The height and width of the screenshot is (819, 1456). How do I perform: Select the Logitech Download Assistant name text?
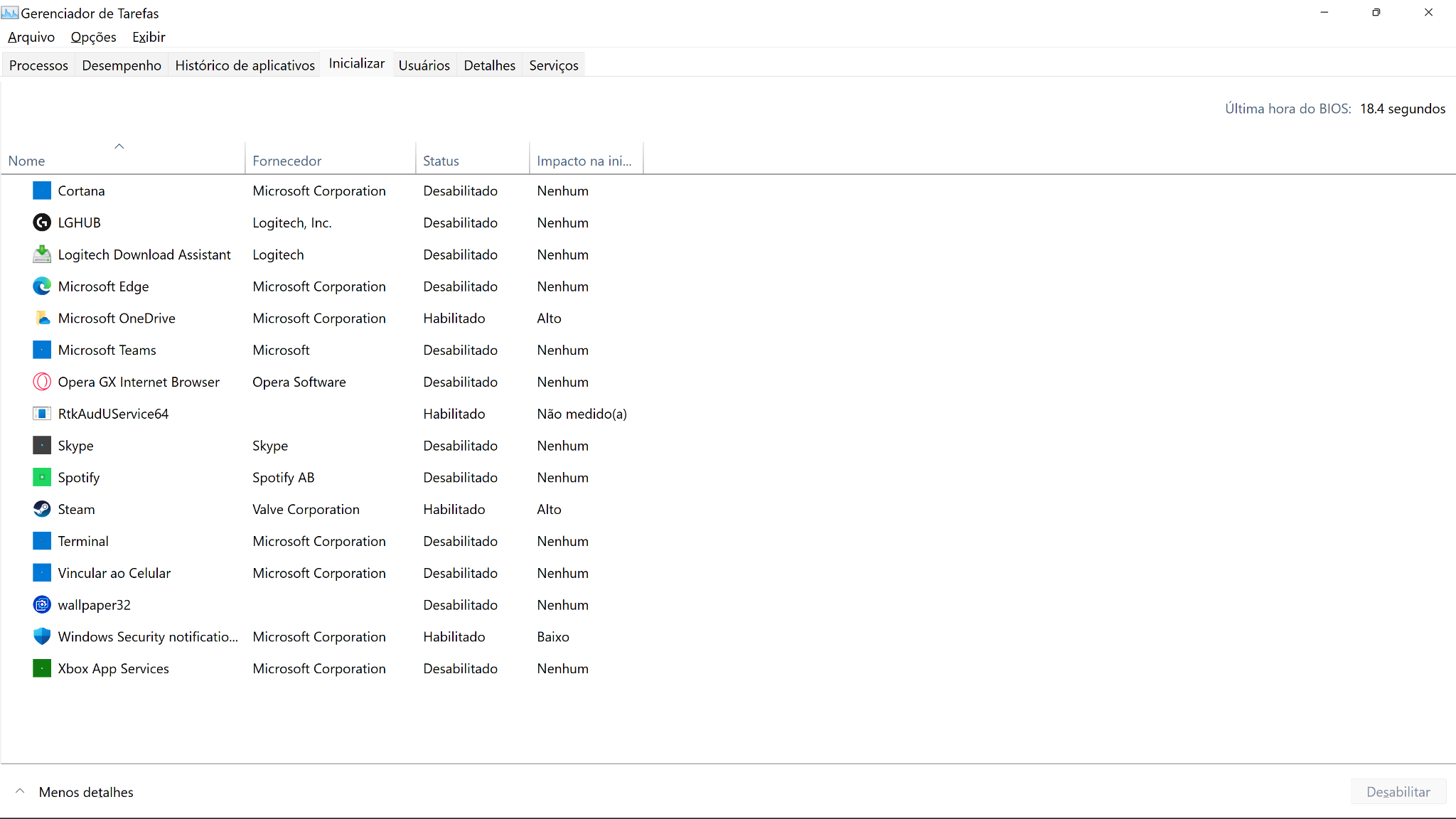coord(144,255)
